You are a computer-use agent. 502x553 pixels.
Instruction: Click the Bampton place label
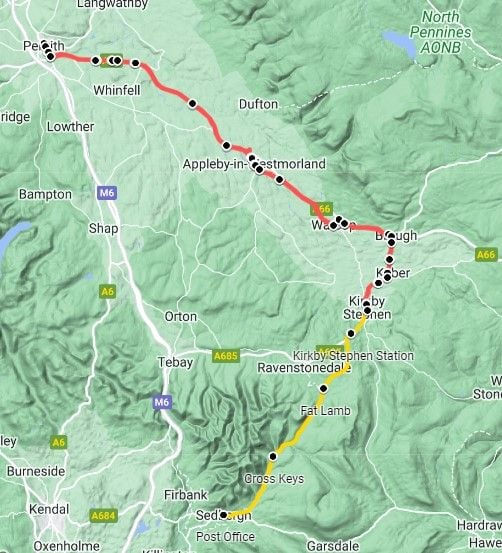tap(46, 194)
